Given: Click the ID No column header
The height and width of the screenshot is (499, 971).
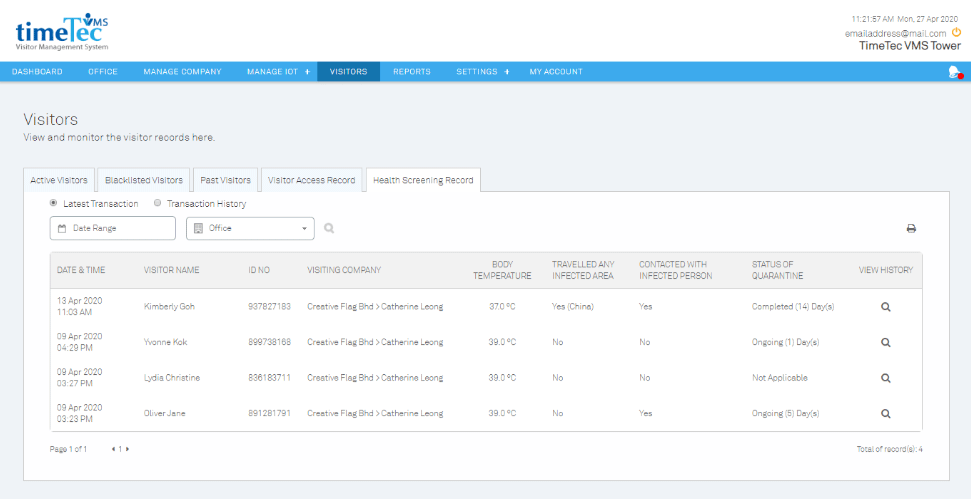Looking at the screenshot, I should tap(259, 270).
